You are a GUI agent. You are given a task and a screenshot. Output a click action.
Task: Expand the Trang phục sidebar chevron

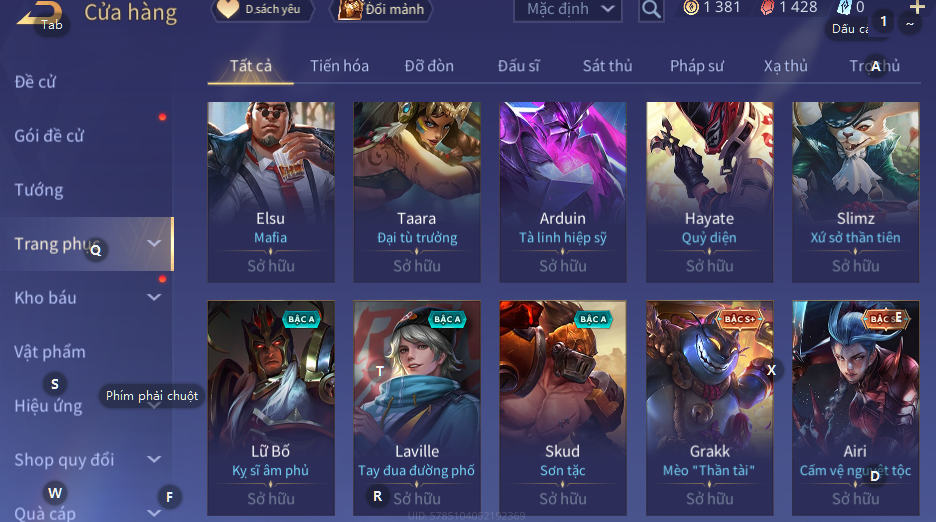(154, 243)
